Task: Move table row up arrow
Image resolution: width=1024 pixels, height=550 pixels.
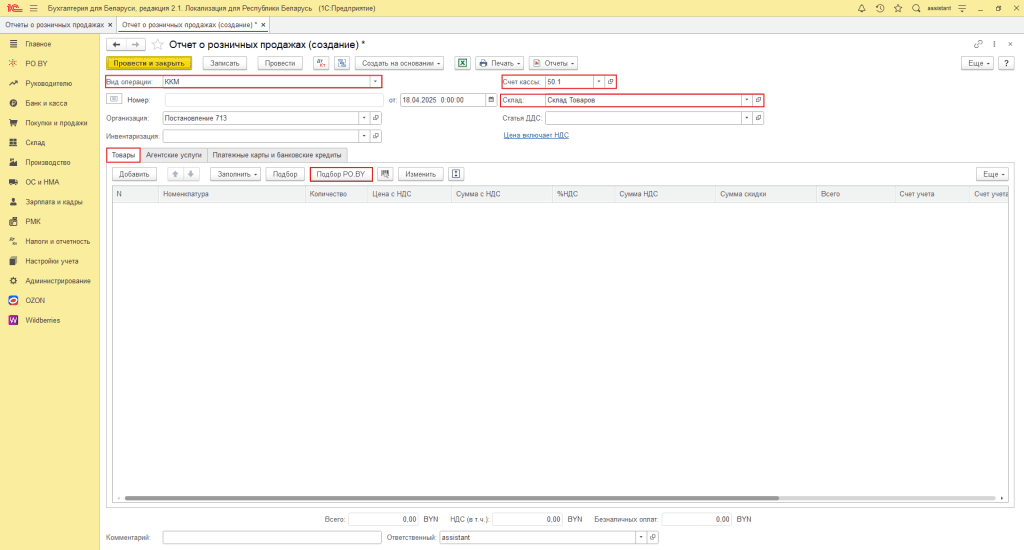Action: pos(175,174)
